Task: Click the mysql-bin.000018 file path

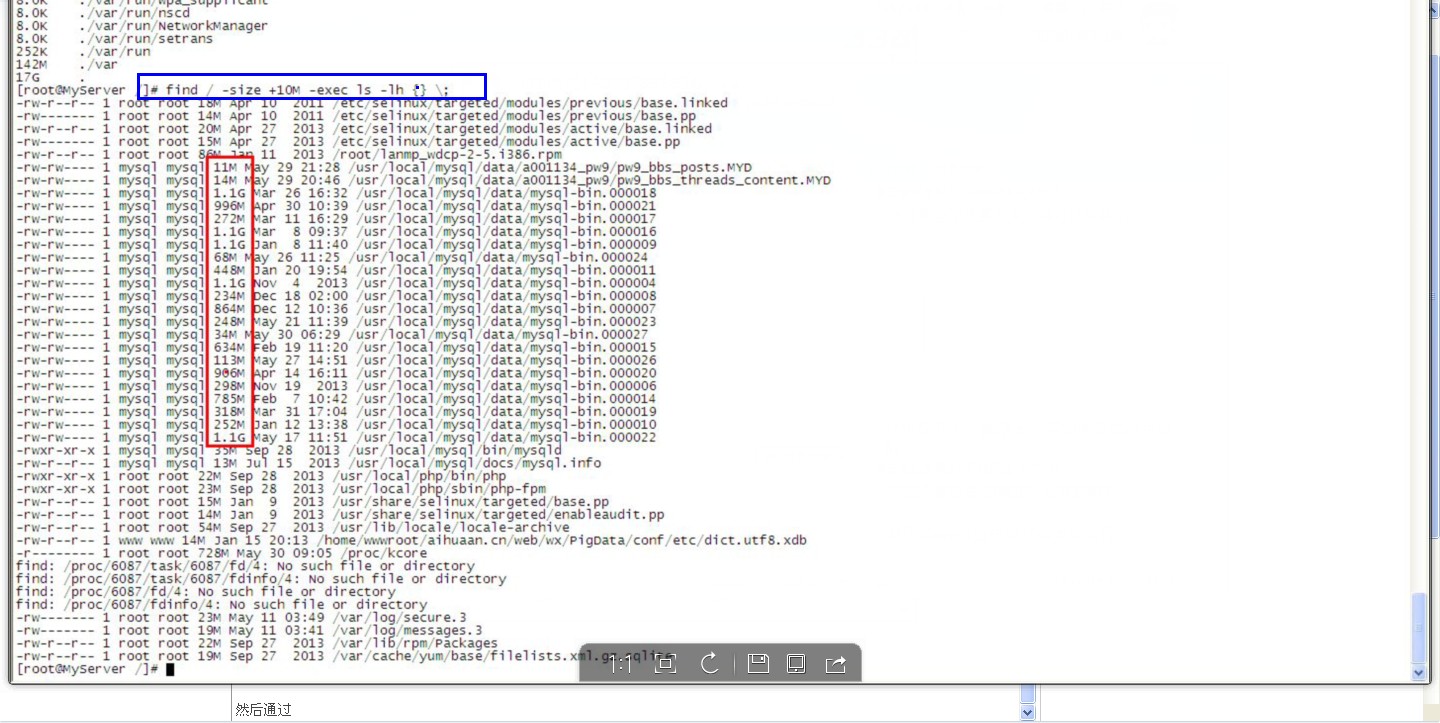Action: (501, 193)
